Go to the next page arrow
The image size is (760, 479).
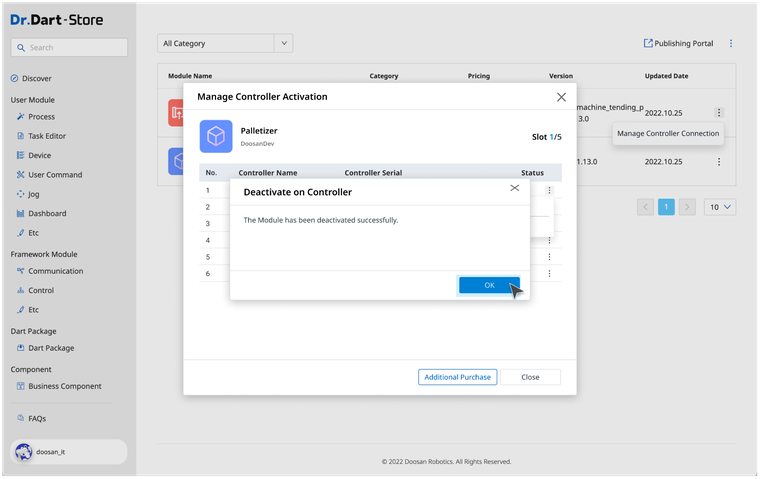[687, 207]
